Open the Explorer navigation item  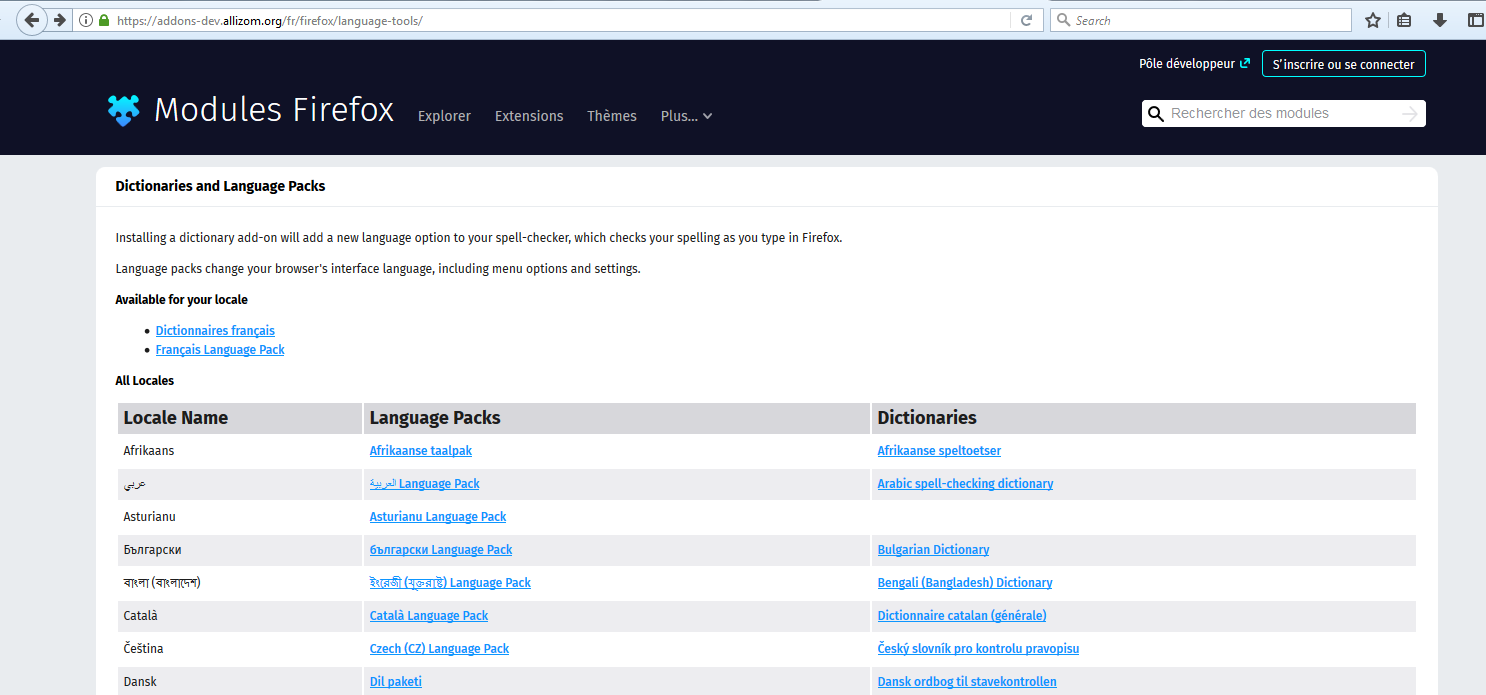[444, 116]
